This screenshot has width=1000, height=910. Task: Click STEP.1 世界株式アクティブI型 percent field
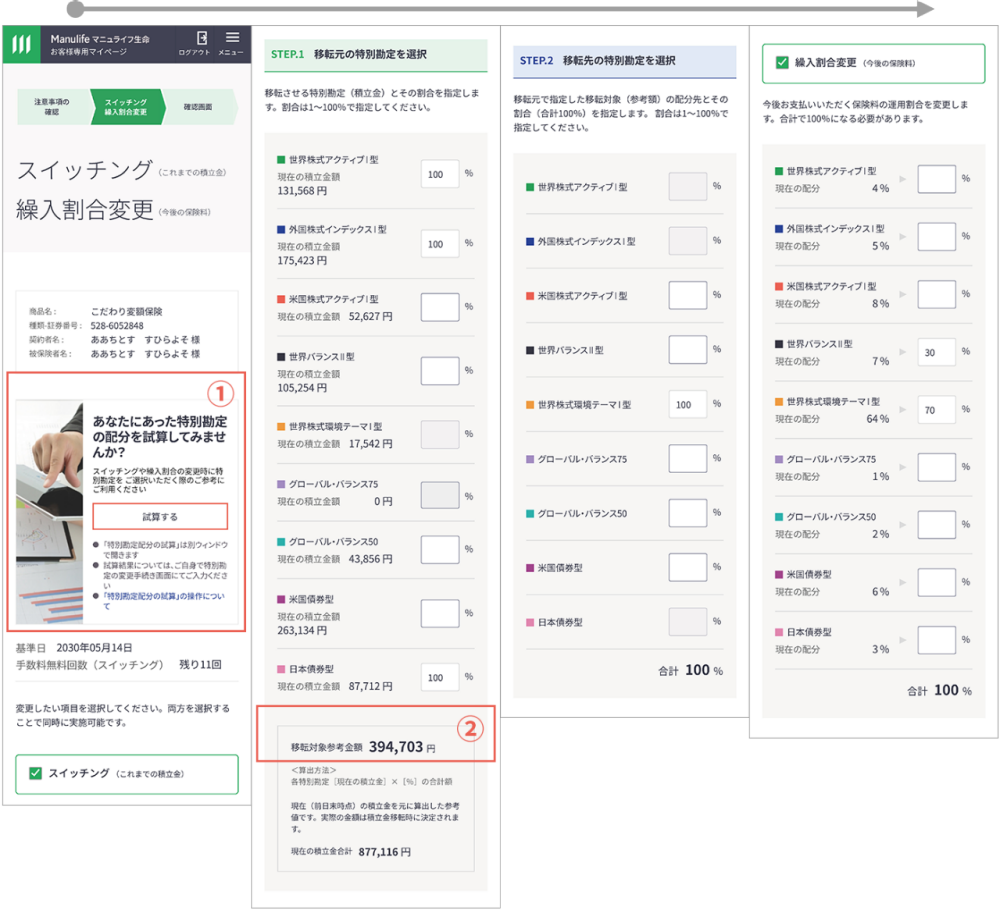click(440, 174)
